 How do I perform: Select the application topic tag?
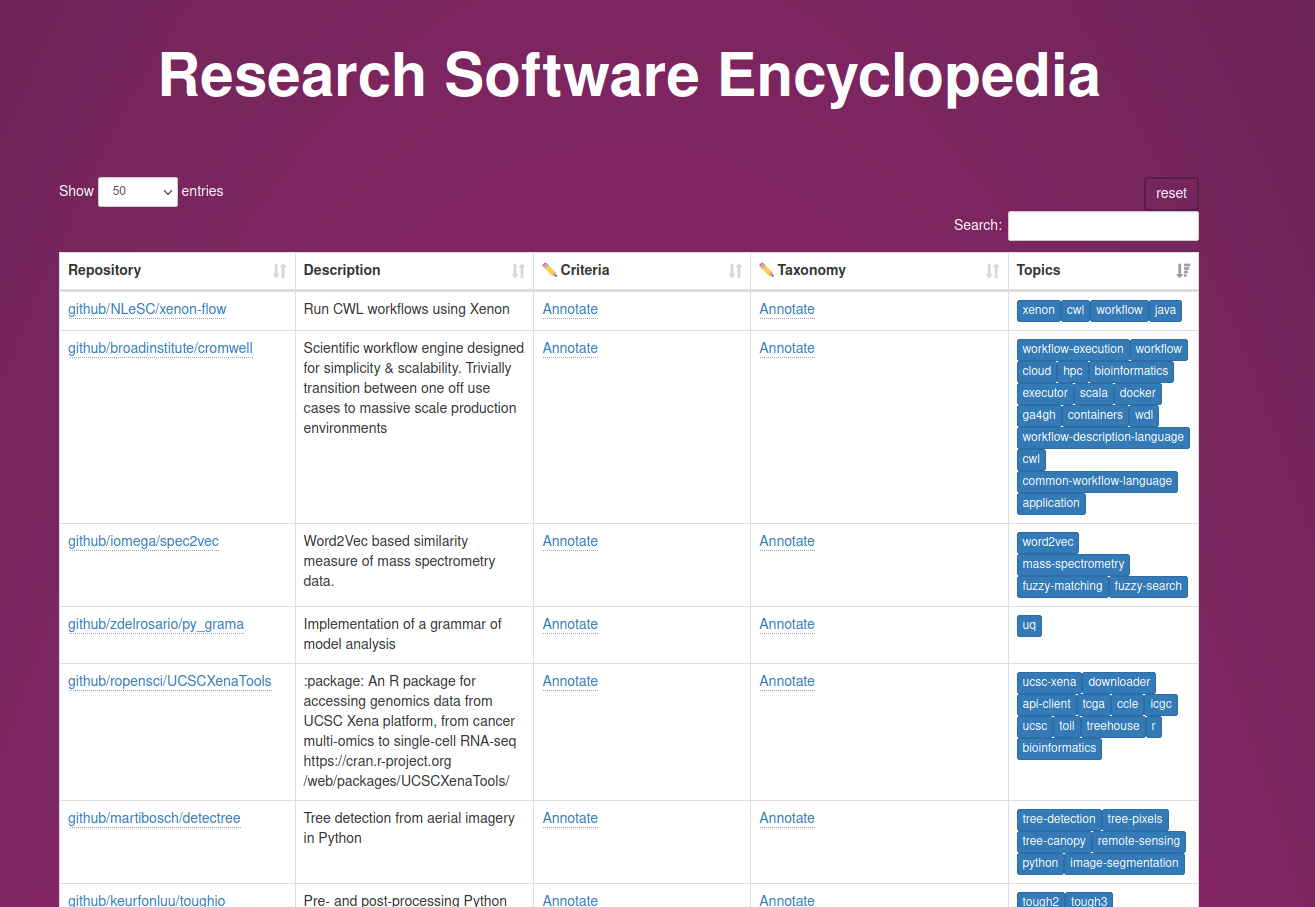click(x=1051, y=503)
